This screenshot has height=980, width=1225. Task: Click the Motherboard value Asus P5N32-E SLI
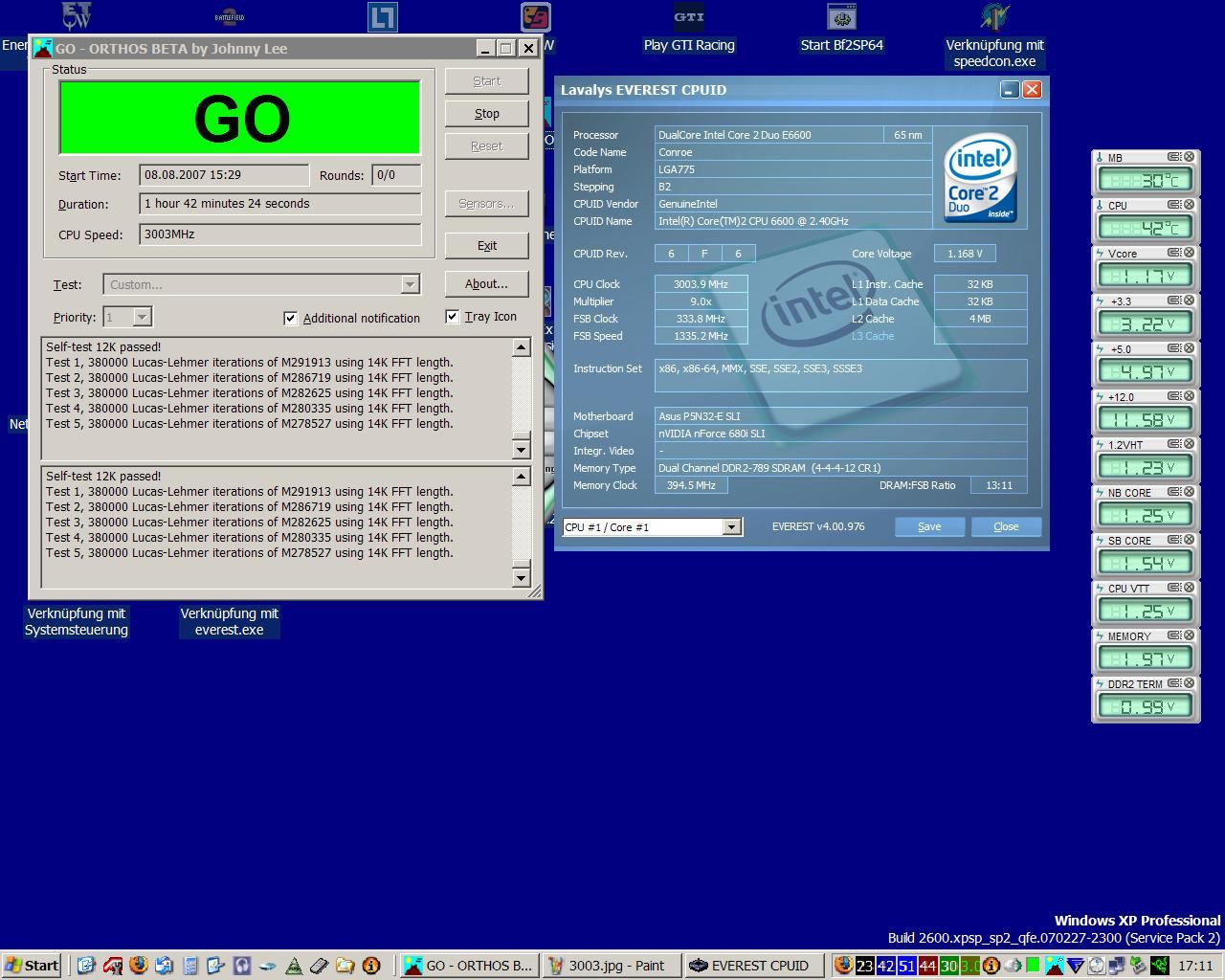point(840,416)
